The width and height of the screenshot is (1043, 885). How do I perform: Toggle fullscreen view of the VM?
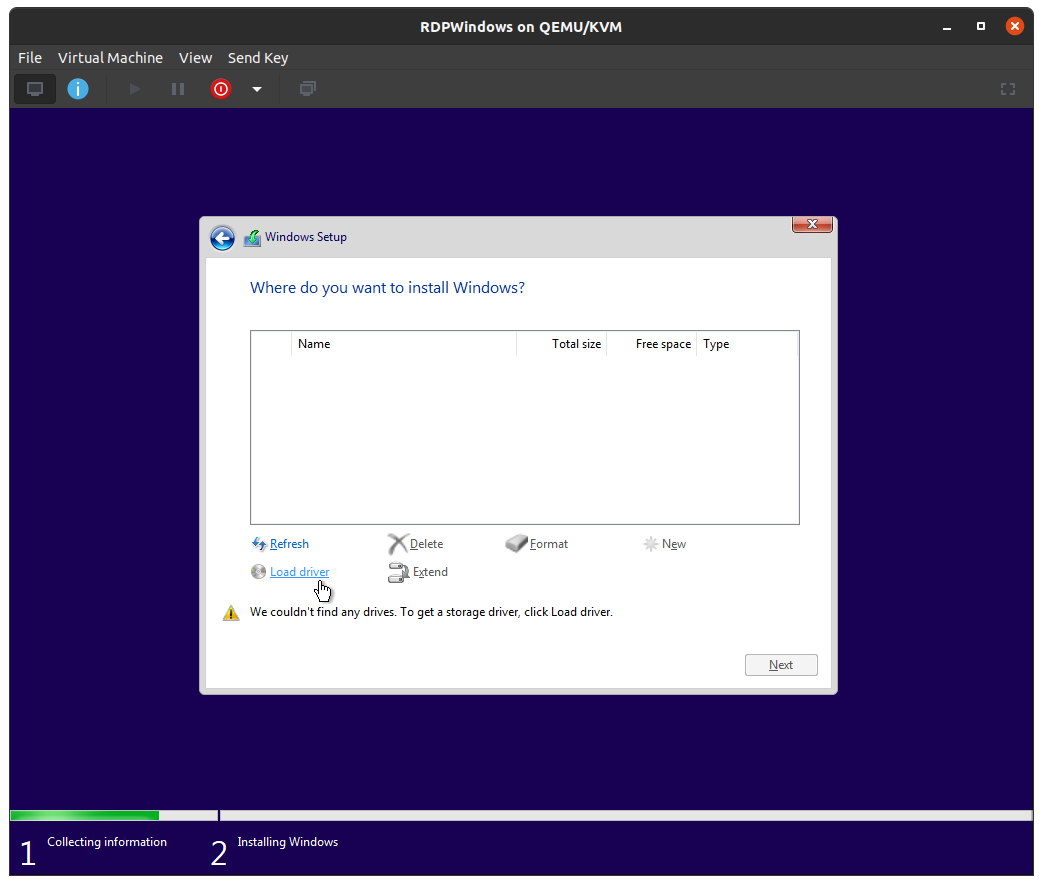1008,89
